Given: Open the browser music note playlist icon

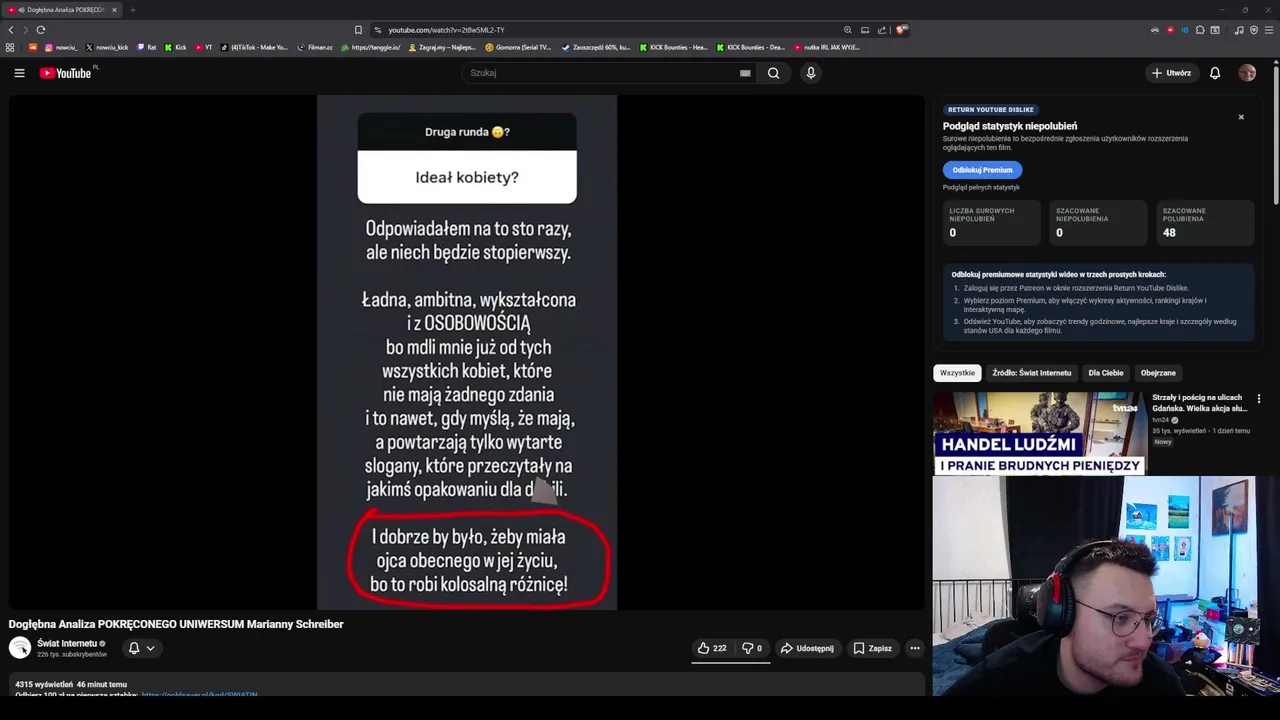Looking at the screenshot, I should [1239, 30].
